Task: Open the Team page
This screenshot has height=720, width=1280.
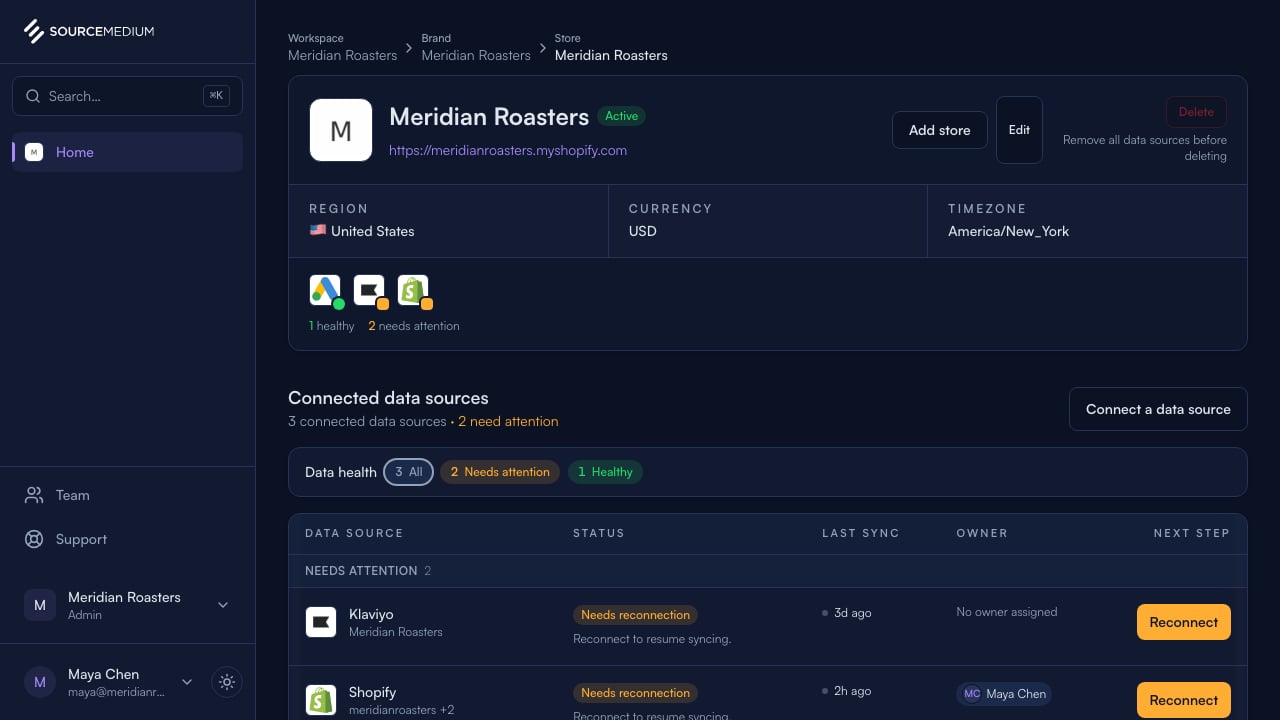Action: [x=127, y=495]
